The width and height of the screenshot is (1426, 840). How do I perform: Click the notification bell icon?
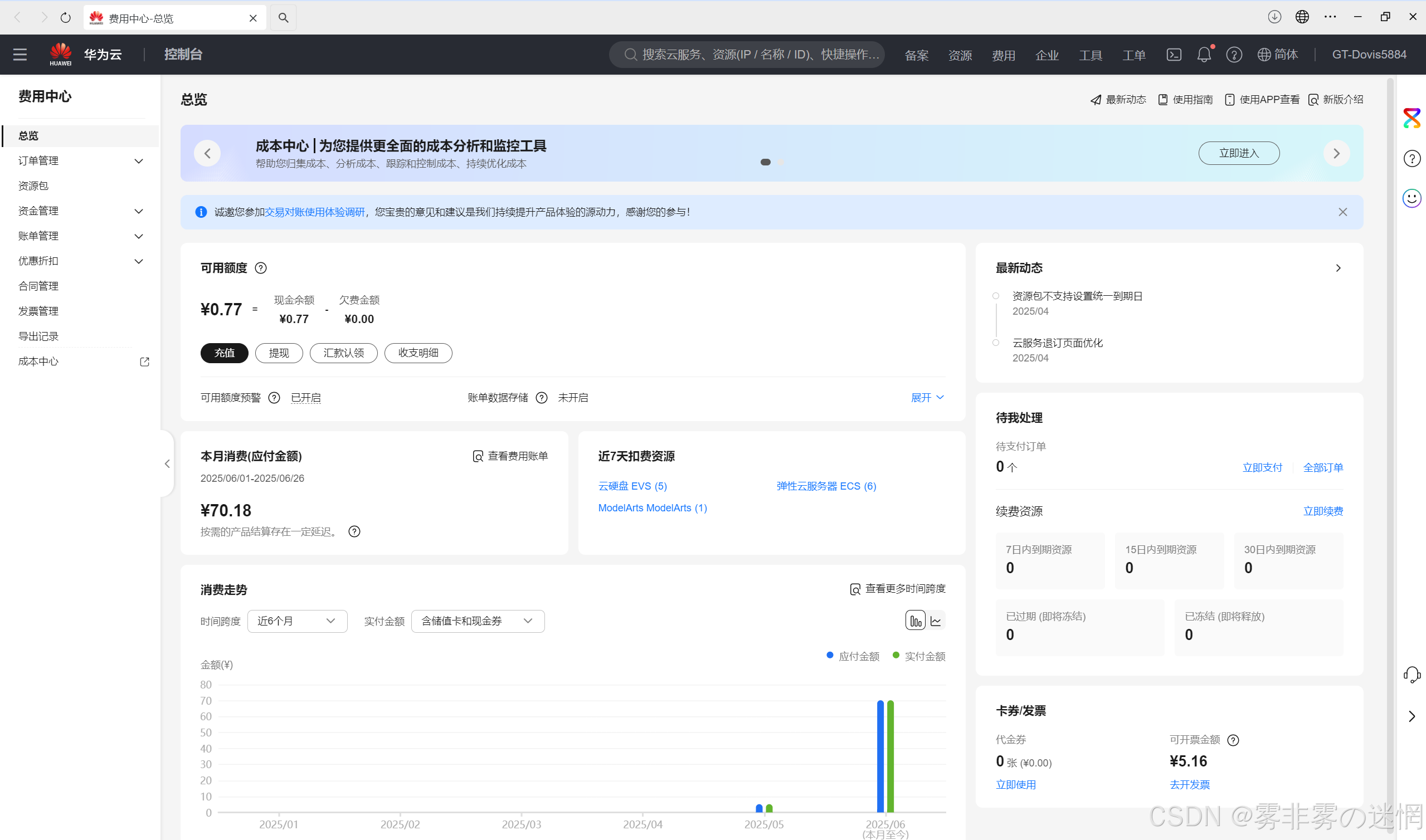[1204, 55]
